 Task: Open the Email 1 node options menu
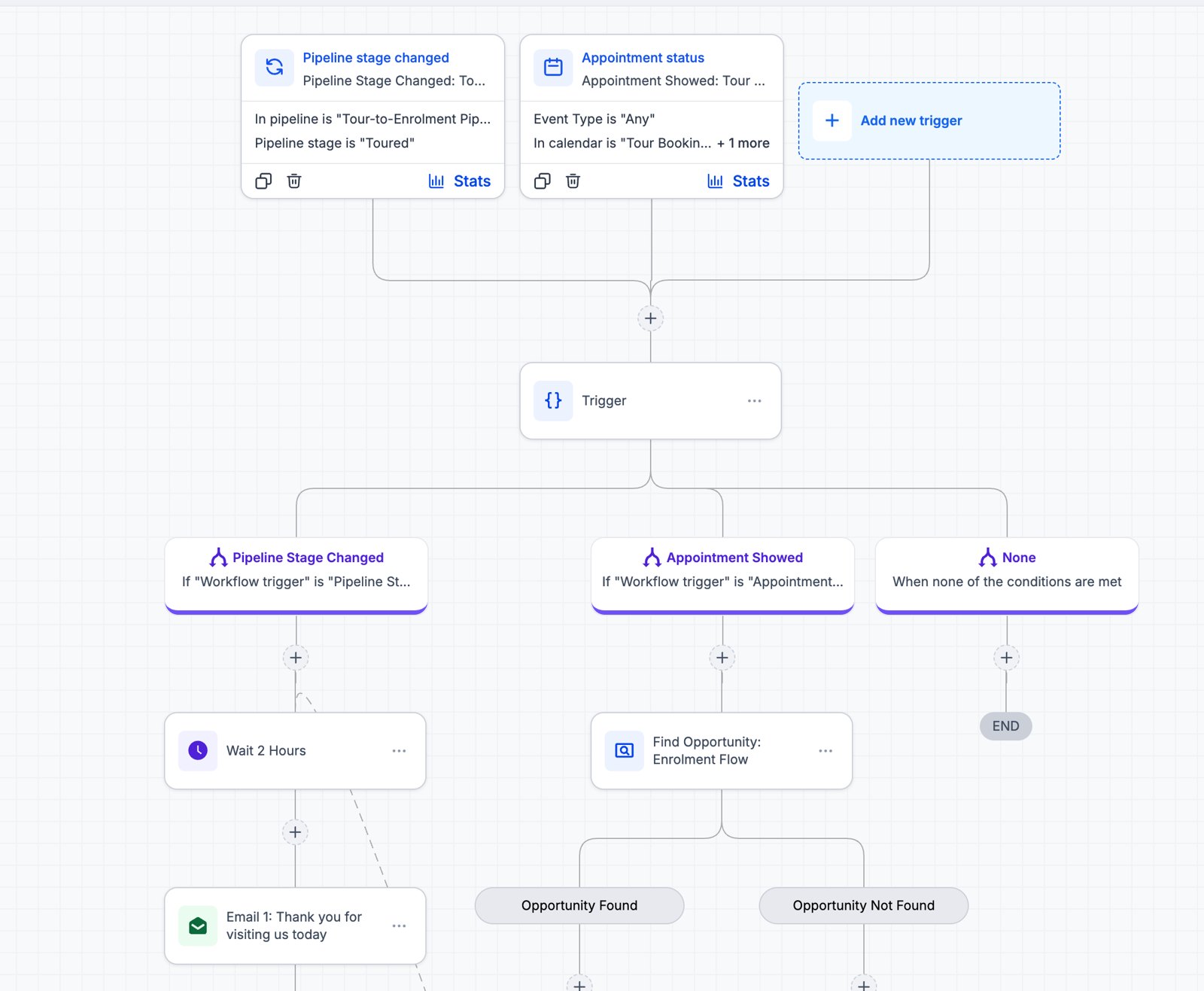399,926
